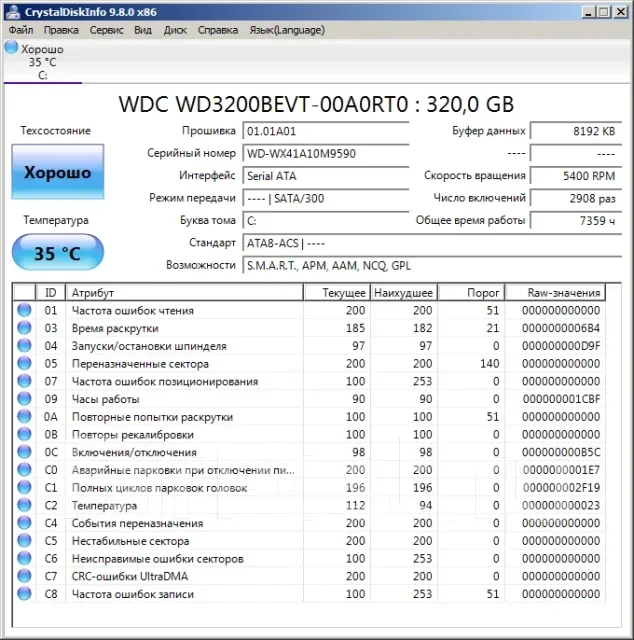This screenshot has width=634, height=640.
Task: Open the Сервис menu
Action: click(x=106, y=30)
